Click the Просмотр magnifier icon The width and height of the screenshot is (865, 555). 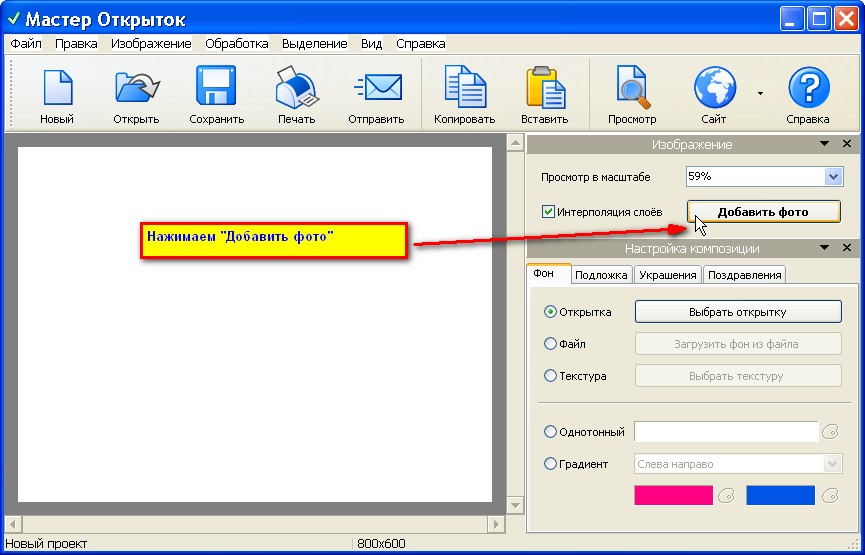(632, 87)
